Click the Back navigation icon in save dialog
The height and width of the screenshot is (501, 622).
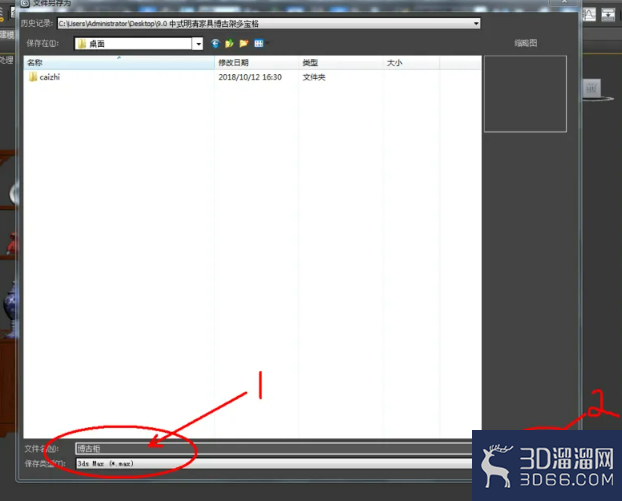click(215, 43)
